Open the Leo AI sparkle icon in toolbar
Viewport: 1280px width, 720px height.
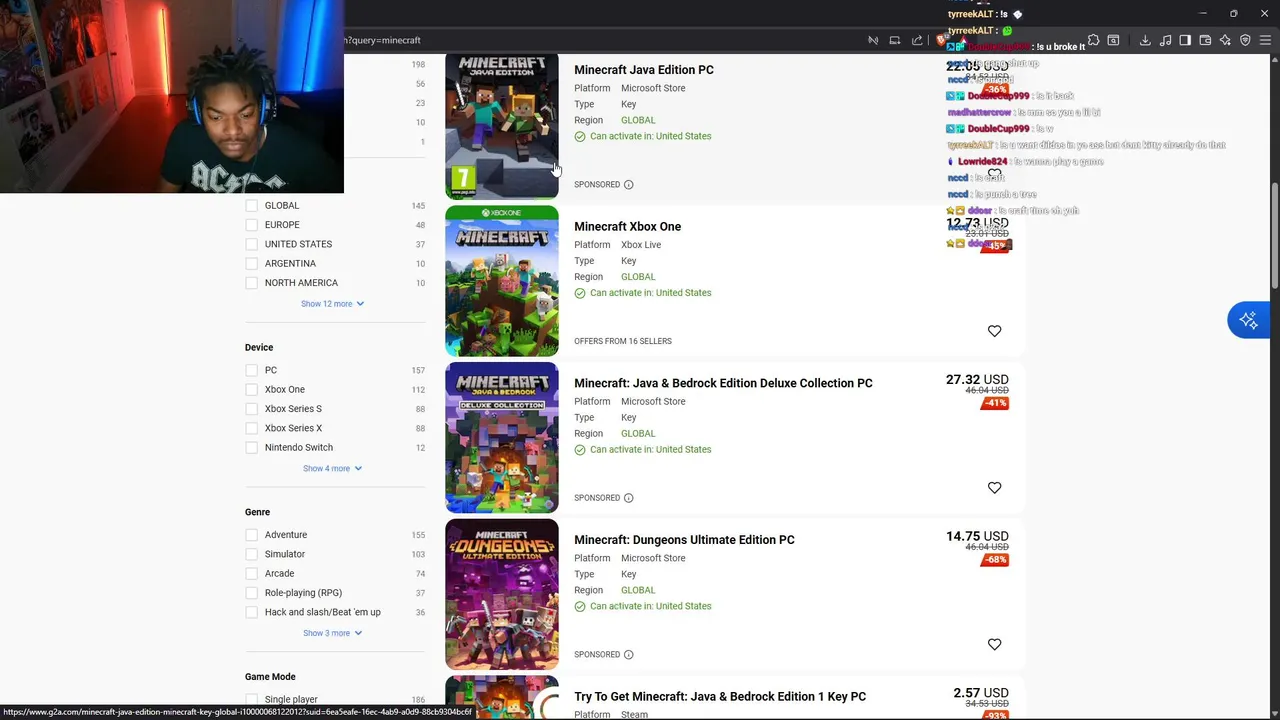[1225, 40]
